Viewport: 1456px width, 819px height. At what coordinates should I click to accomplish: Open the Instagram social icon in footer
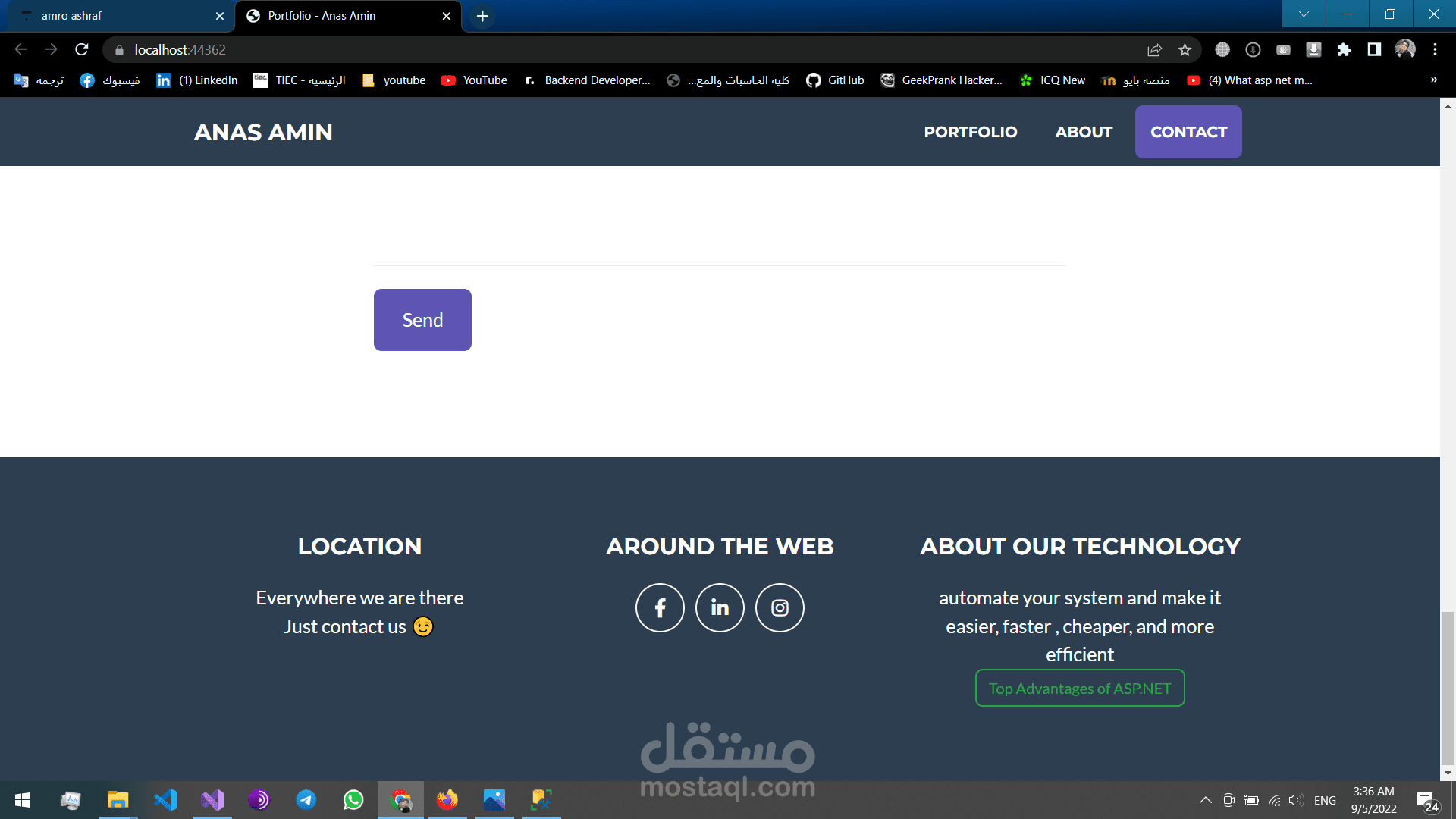[x=780, y=607]
